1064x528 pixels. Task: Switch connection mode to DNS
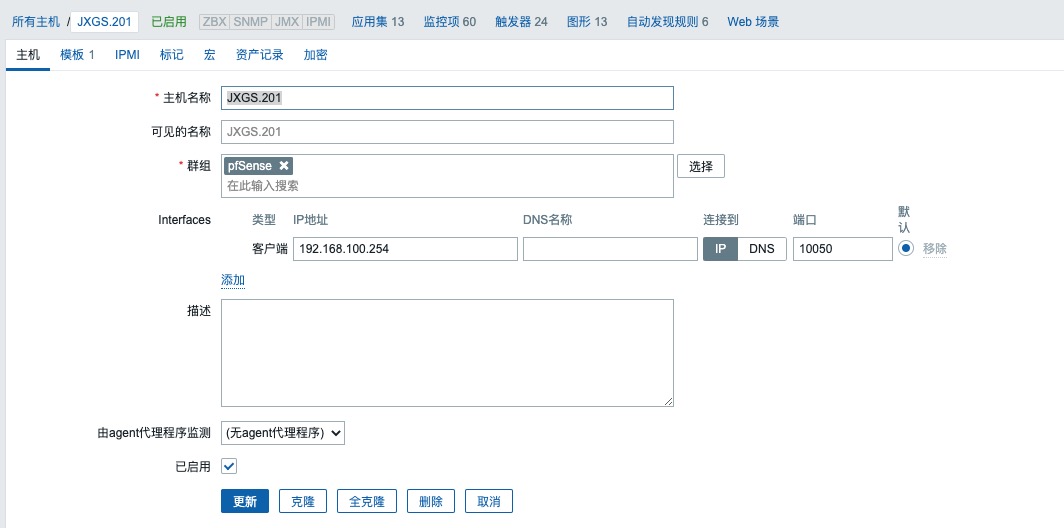coord(761,249)
